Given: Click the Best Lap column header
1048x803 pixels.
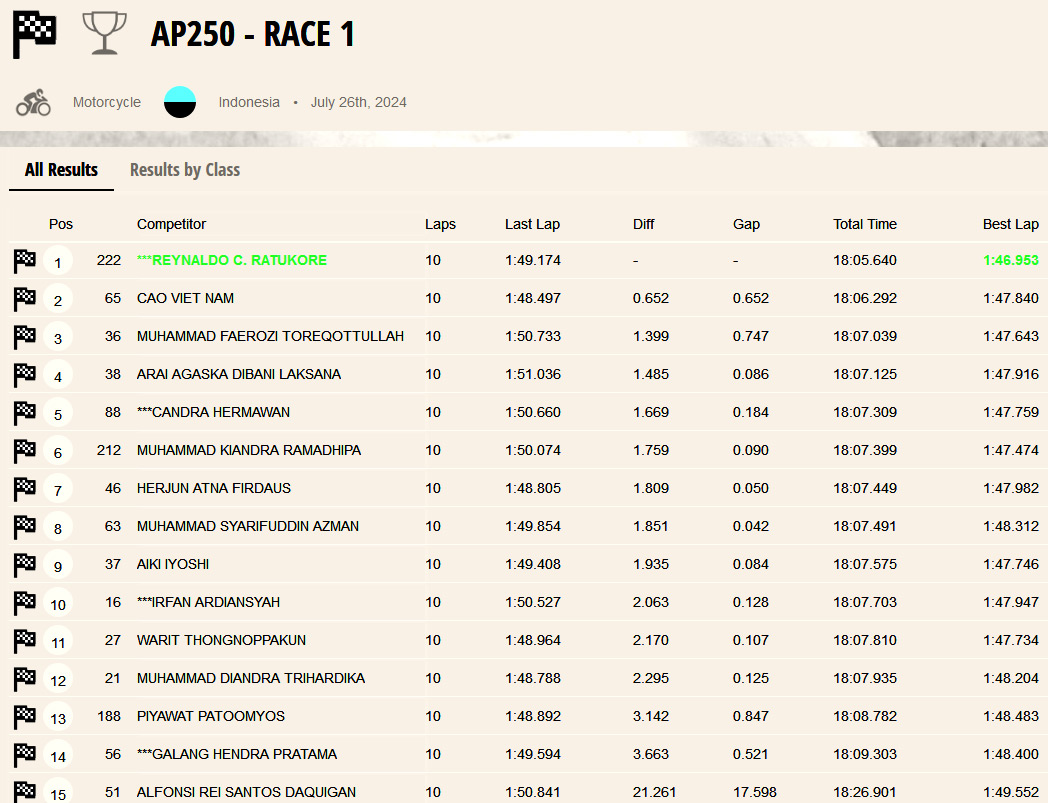Looking at the screenshot, I should pos(1010,225).
